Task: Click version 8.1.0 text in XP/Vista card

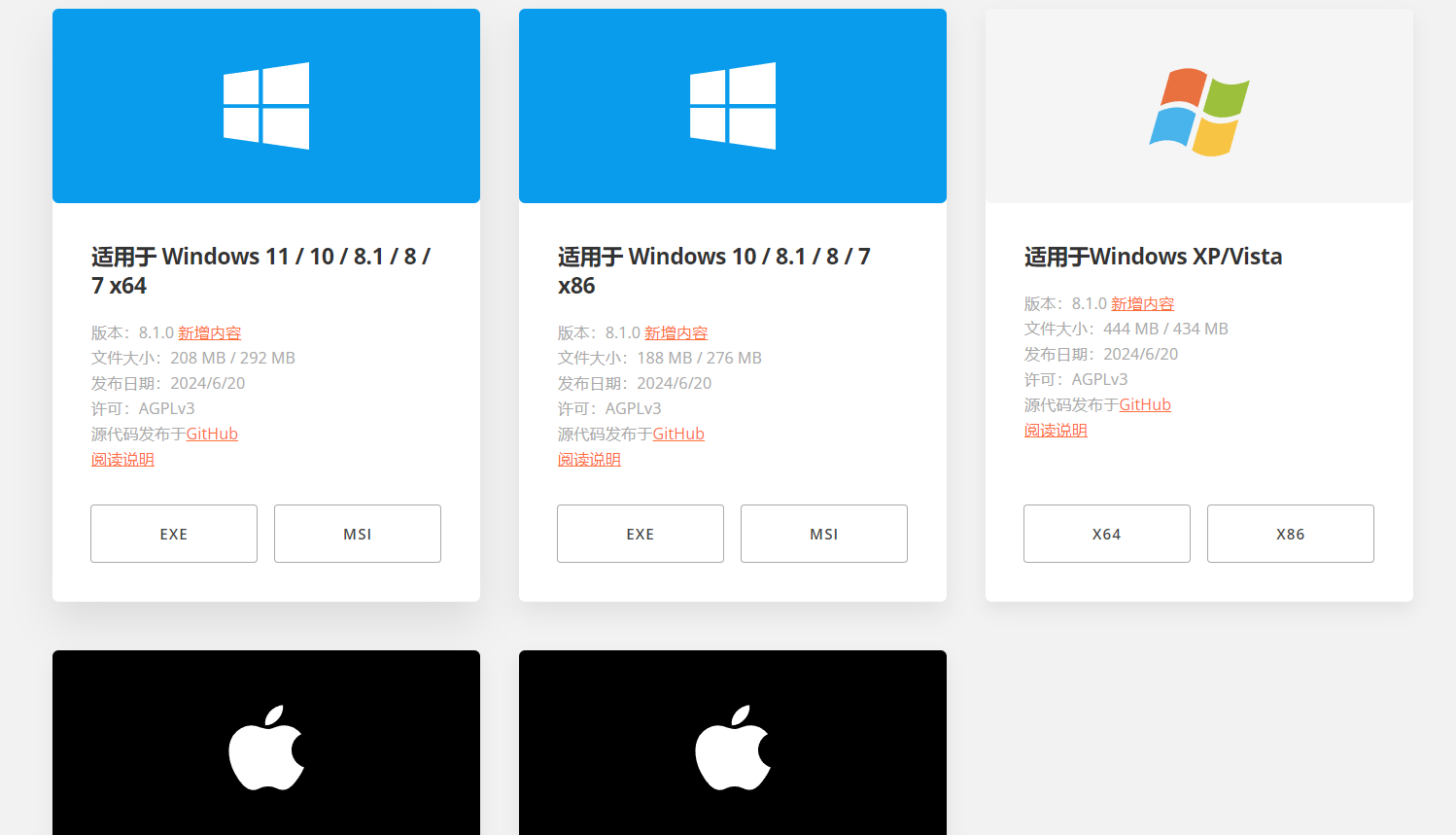Action: tap(1090, 304)
